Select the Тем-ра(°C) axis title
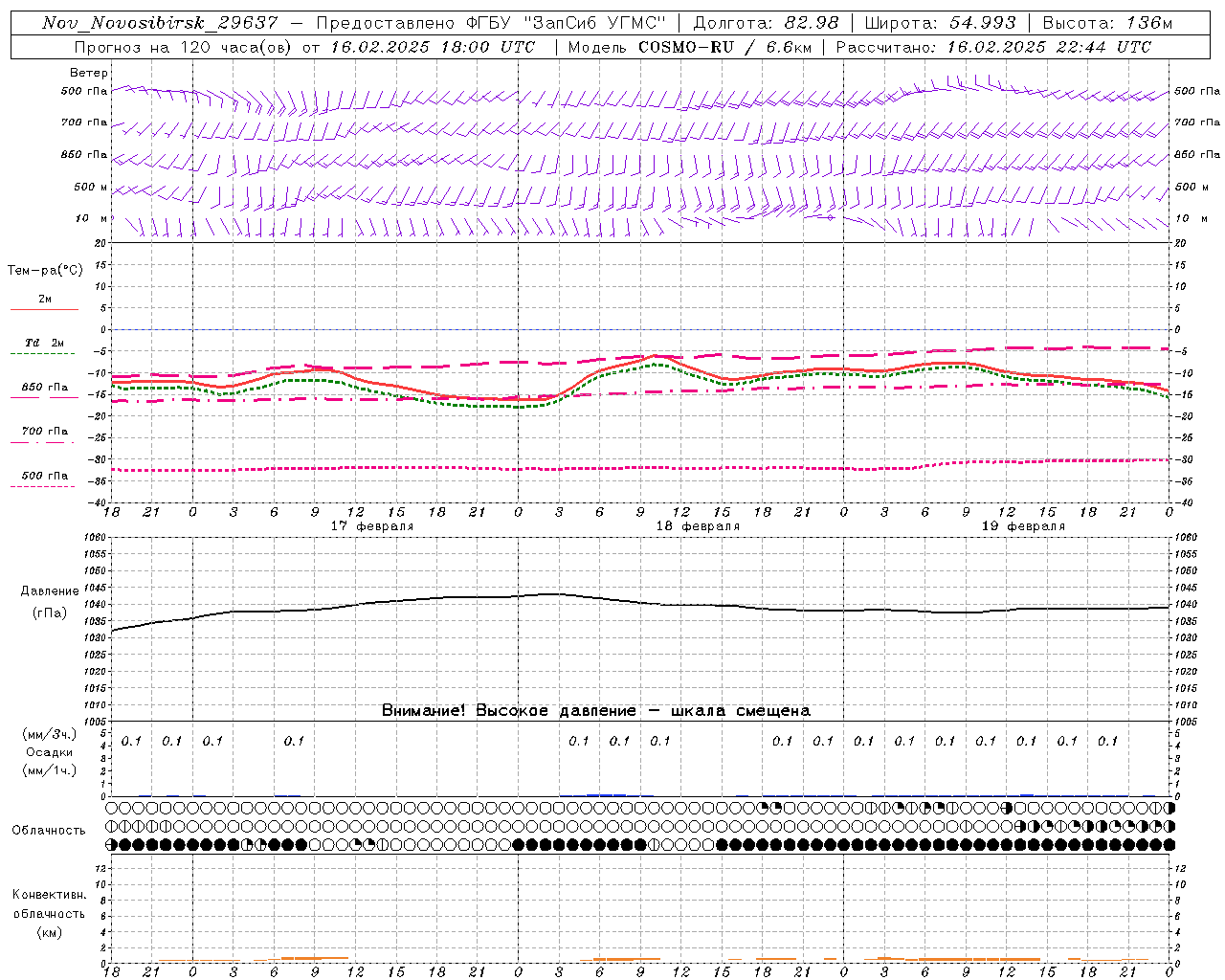Image resolution: width=1225 pixels, height=980 pixels. coord(45,271)
